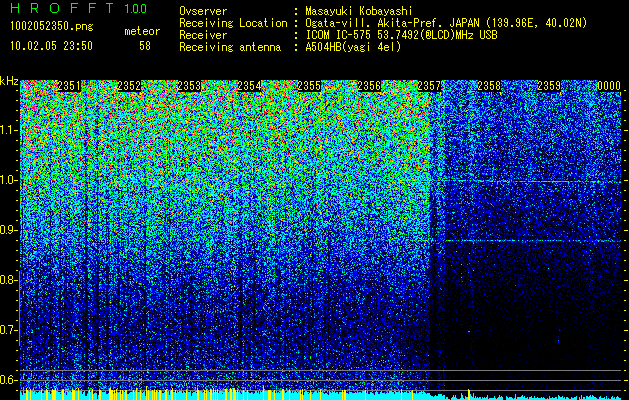The image size is (629, 400).
Task: Click the 2359 time marker
Action: click(x=549, y=86)
